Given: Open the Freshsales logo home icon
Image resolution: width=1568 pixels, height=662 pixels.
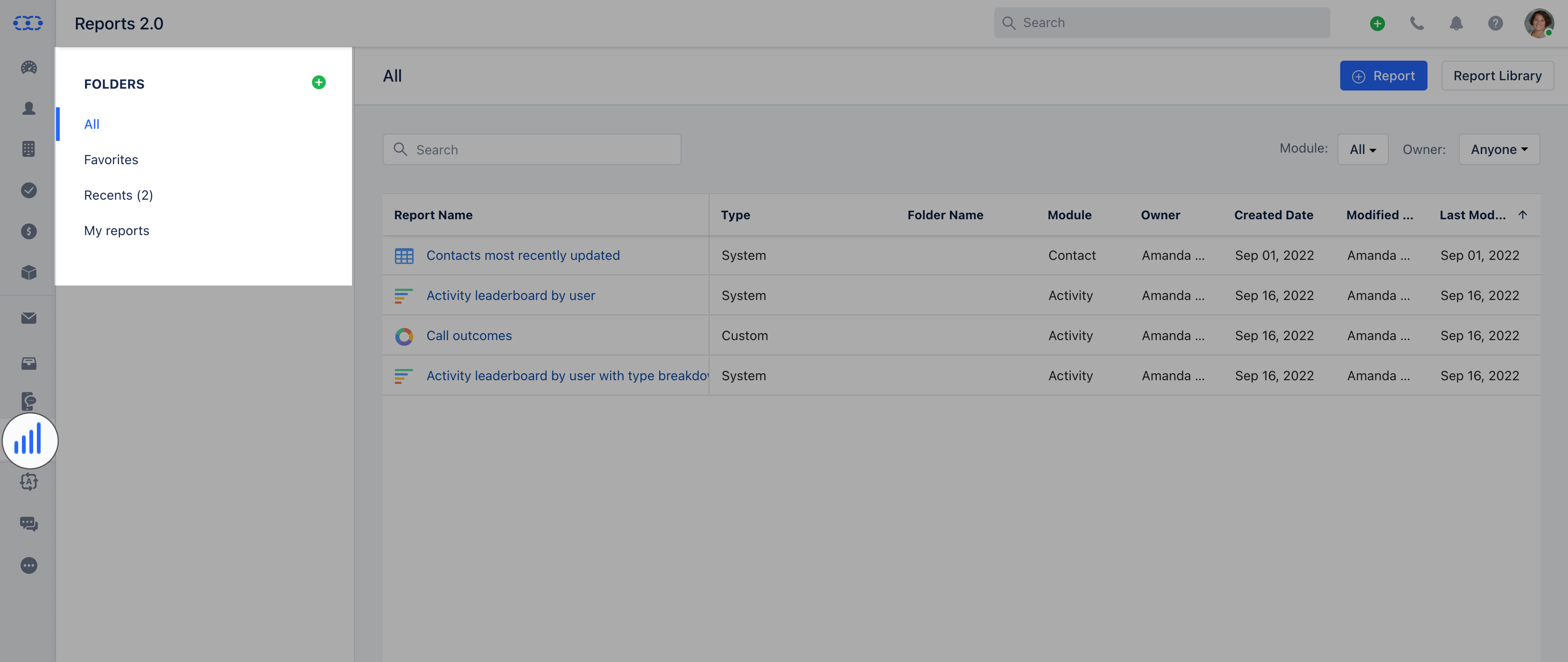Looking at the screenshot, I should point(28,23).
